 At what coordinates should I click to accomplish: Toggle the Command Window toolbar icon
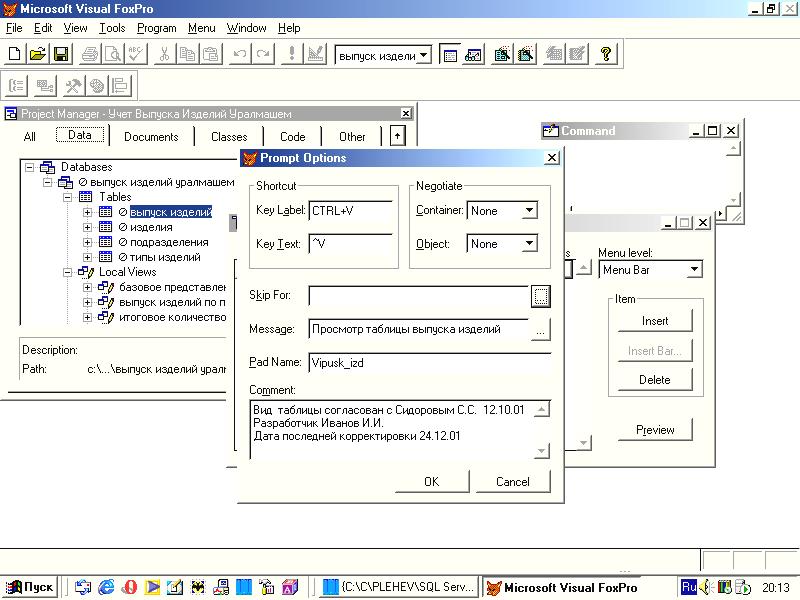(x=450, y=54)
